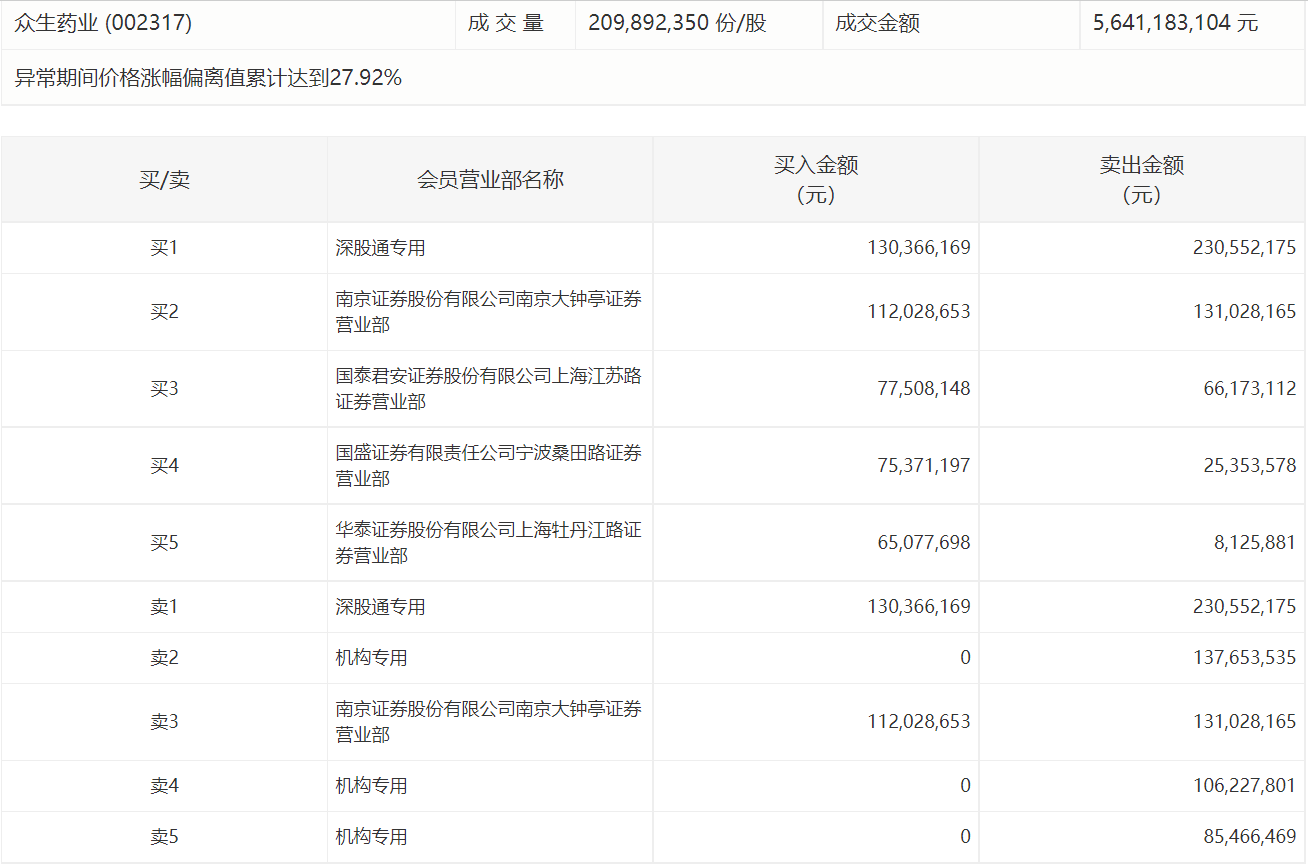Viewport: 1308px width, 864px height.
Task: Click the 买/卖 column header
Action: 164,180
